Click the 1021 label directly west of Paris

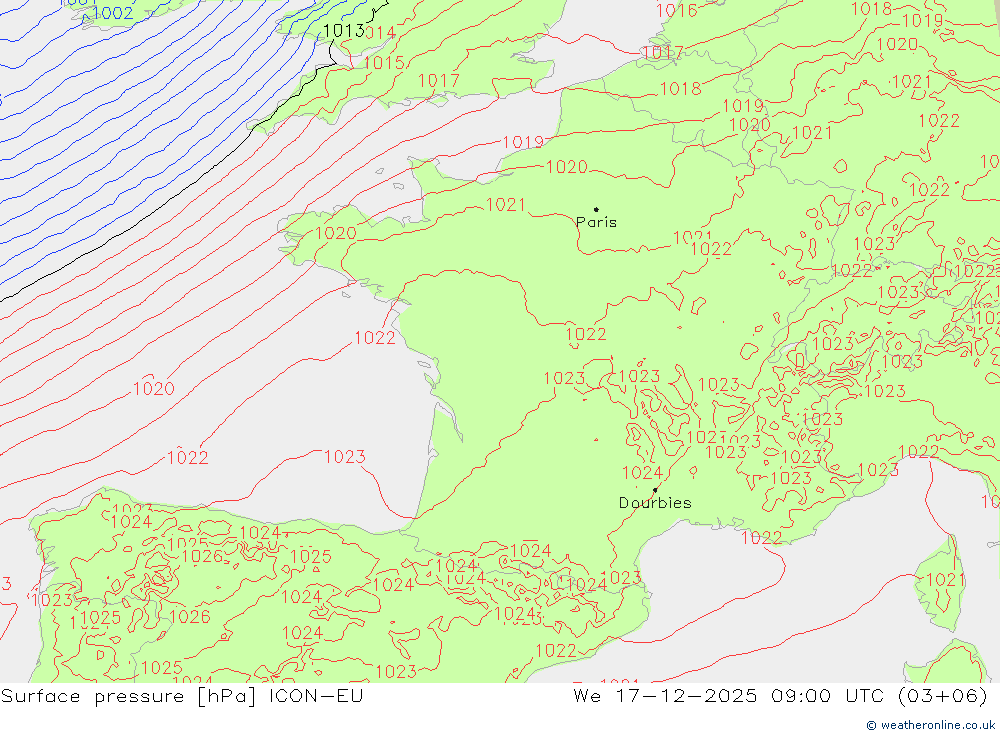pyautogui.click(x=506, y=205)
